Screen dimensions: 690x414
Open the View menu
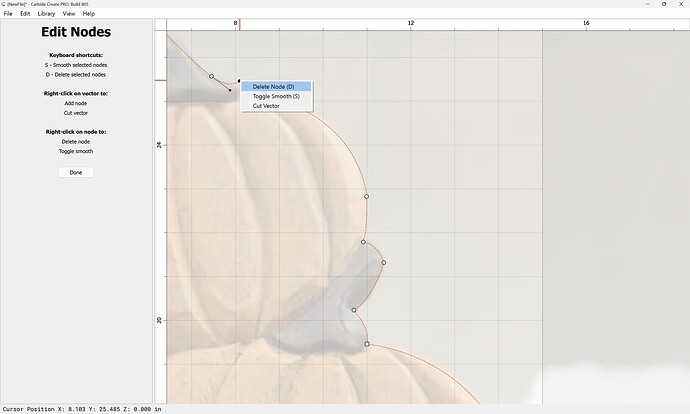click(x=69, y=14)
